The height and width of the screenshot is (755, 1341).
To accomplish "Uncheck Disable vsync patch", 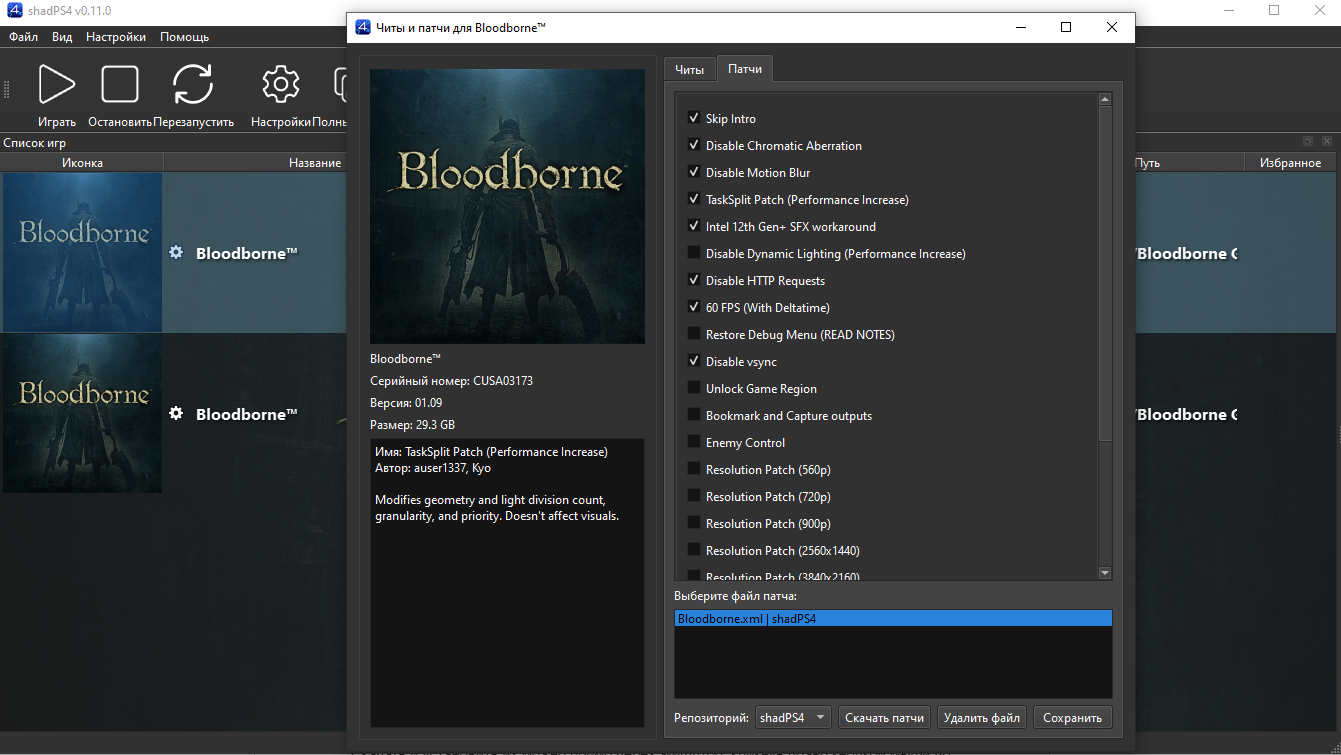I will (x=694, y=361).
